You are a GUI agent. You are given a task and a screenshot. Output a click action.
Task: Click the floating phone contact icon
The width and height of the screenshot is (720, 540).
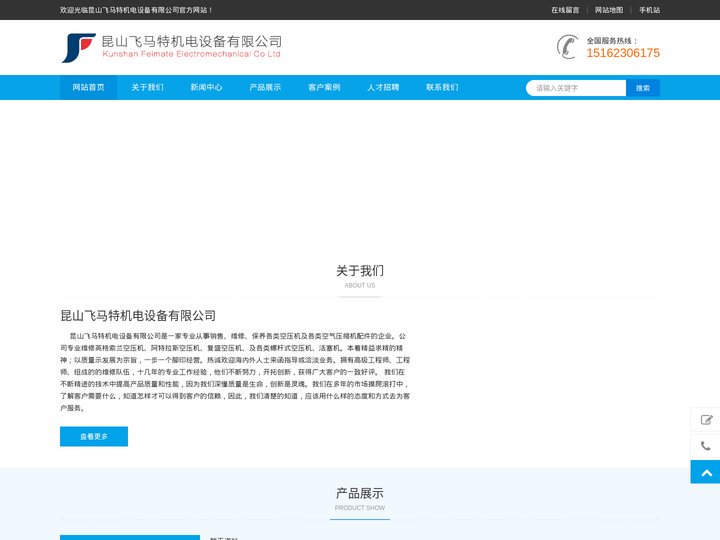[x=706, y=446]
